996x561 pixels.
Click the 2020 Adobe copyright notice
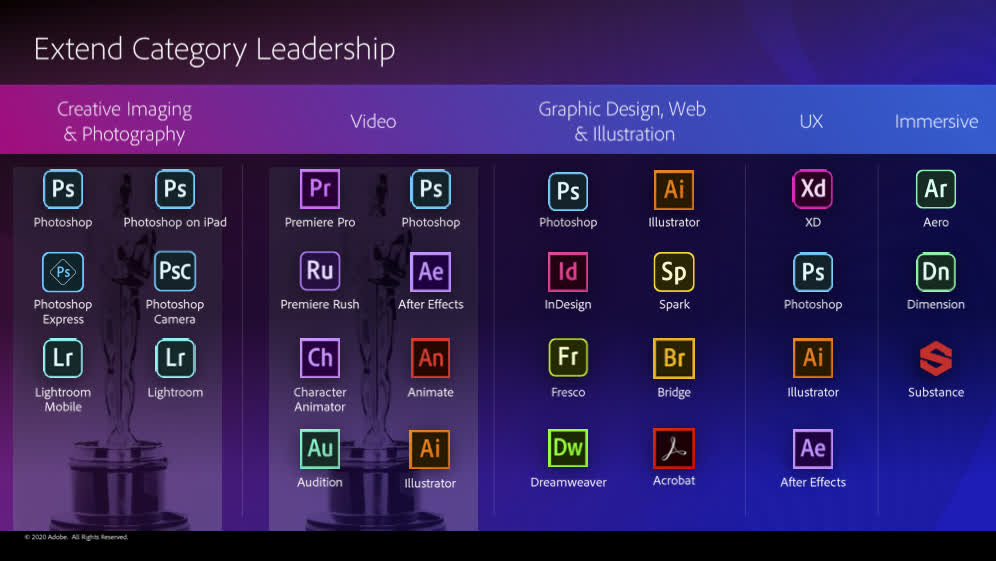pos(76,537)
